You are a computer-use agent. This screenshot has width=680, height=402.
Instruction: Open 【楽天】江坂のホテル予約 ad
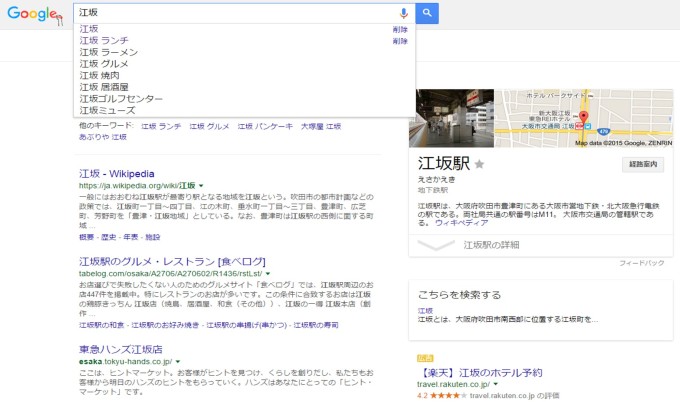click(480, 373)
